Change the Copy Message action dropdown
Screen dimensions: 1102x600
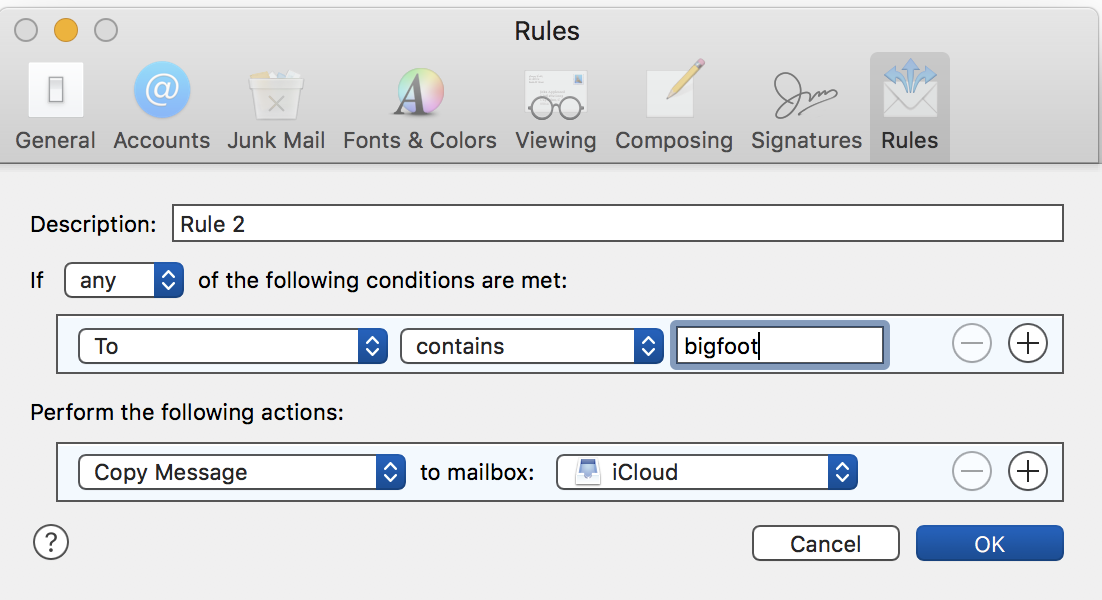click(x=242, y=472)
